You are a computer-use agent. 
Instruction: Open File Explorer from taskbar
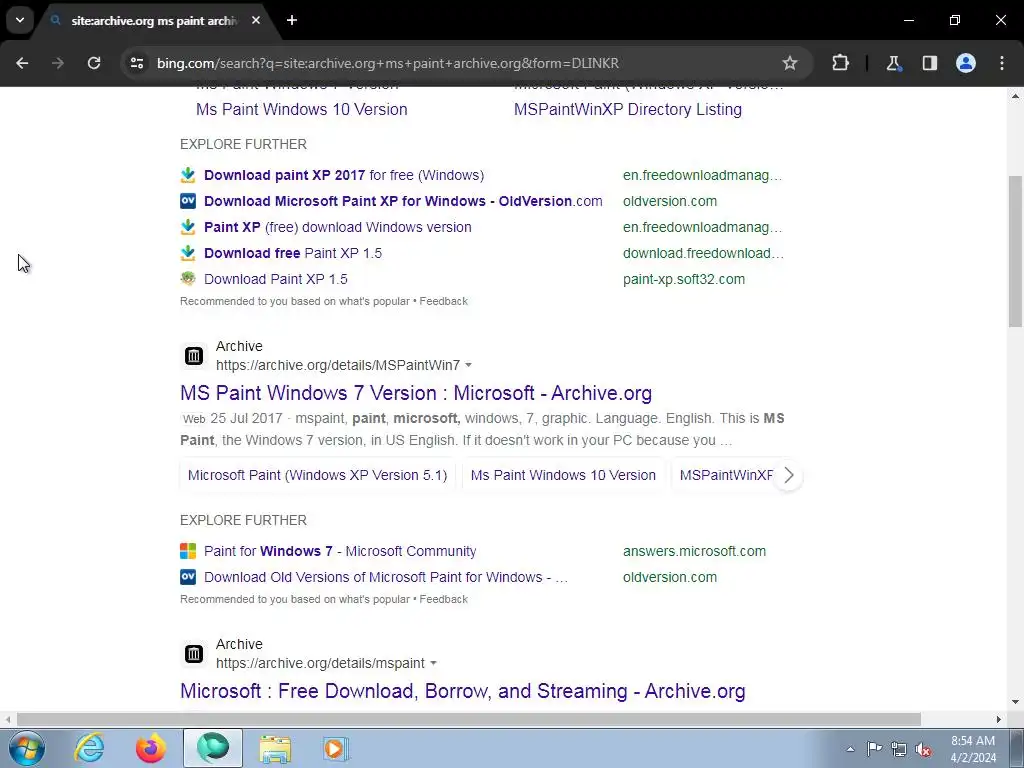click(275, 748)
